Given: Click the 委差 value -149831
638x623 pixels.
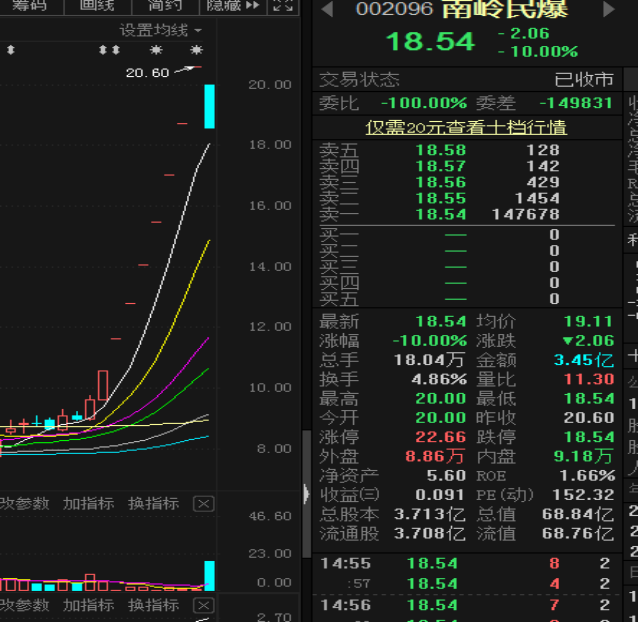Looking at the screenshot, I should pos(576,103).
